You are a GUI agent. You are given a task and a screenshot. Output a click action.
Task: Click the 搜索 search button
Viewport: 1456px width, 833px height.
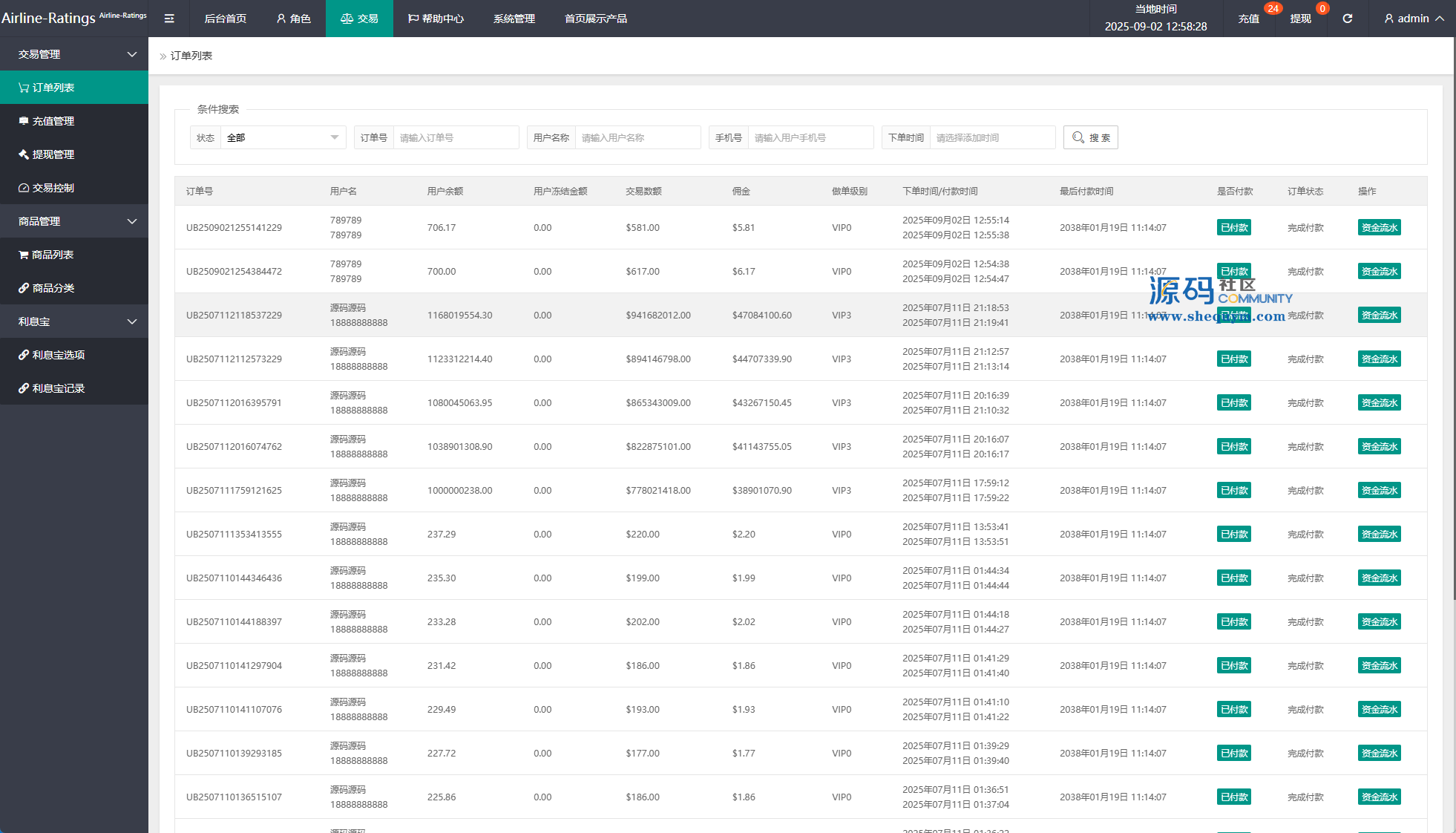pos(1090,137)
